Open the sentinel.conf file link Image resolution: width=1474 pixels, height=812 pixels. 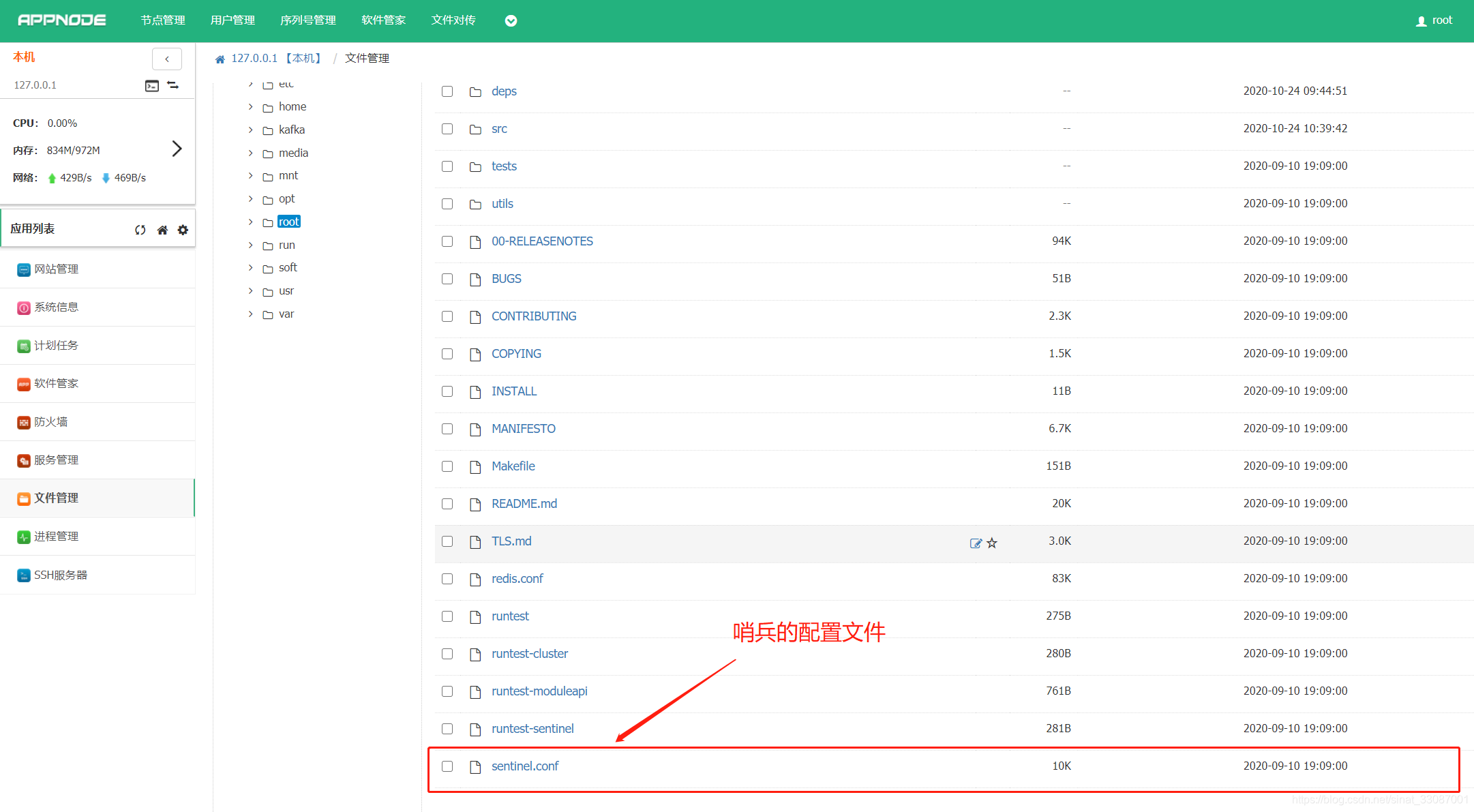525,766
